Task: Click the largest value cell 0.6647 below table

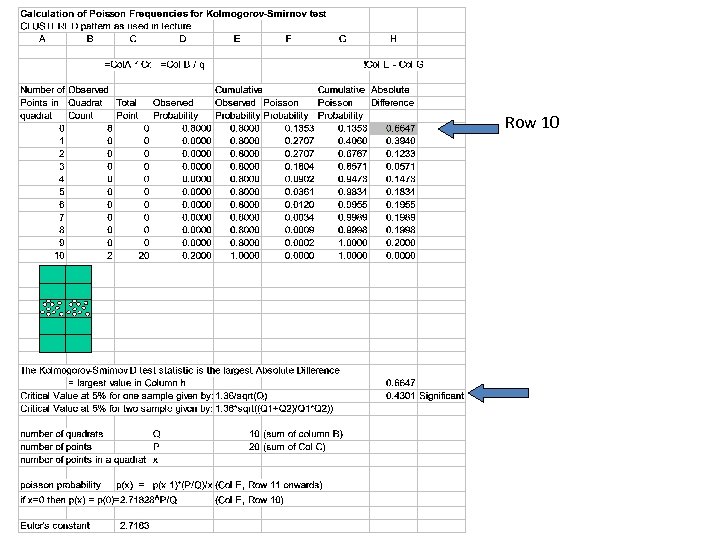Action: [x=394, y=383]
